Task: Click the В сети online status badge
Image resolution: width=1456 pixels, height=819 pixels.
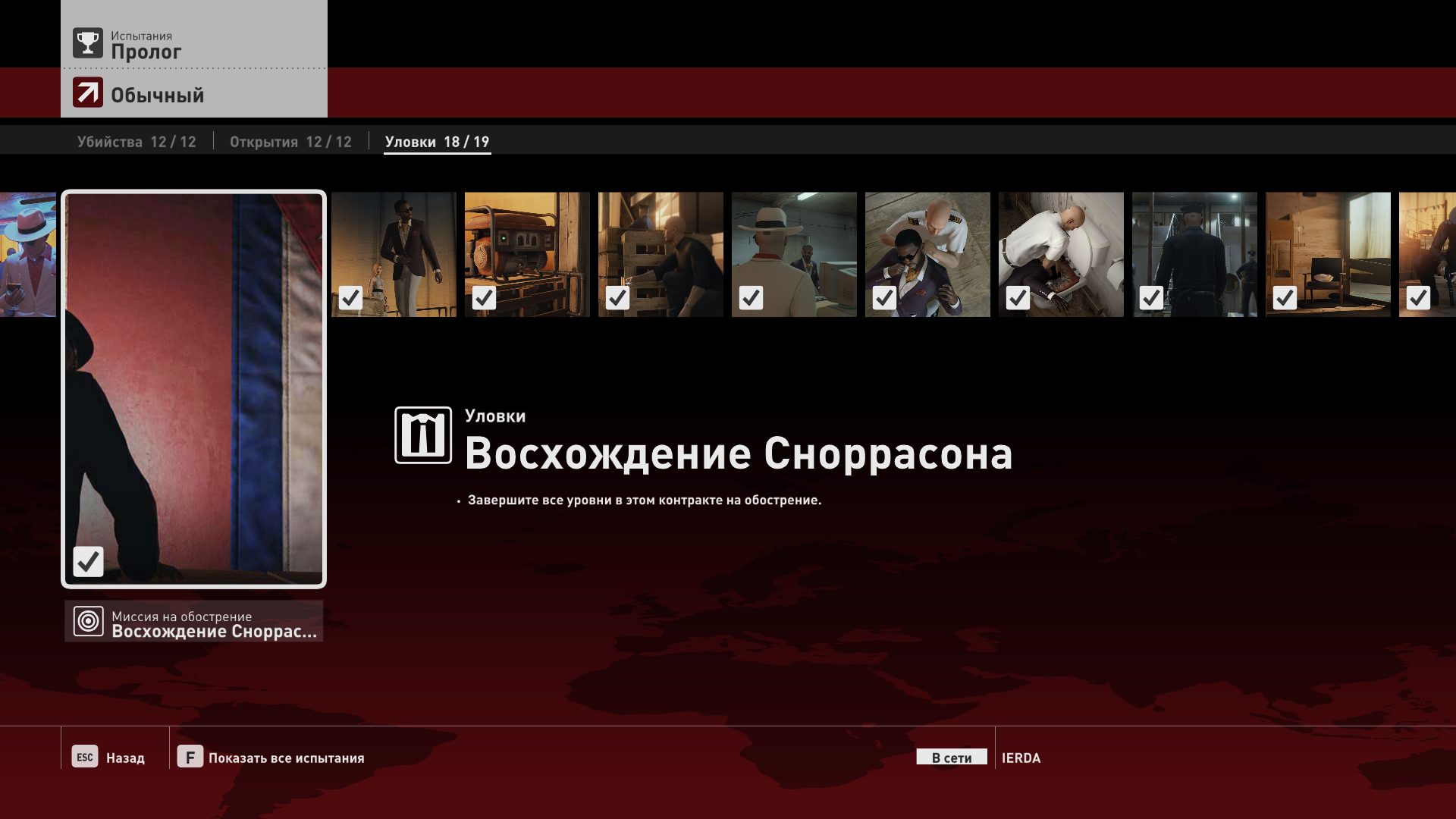Action: click(951, 758)
